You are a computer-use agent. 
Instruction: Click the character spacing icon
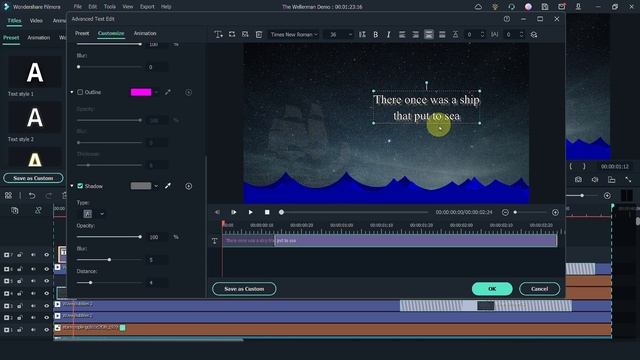coord(495,35)
